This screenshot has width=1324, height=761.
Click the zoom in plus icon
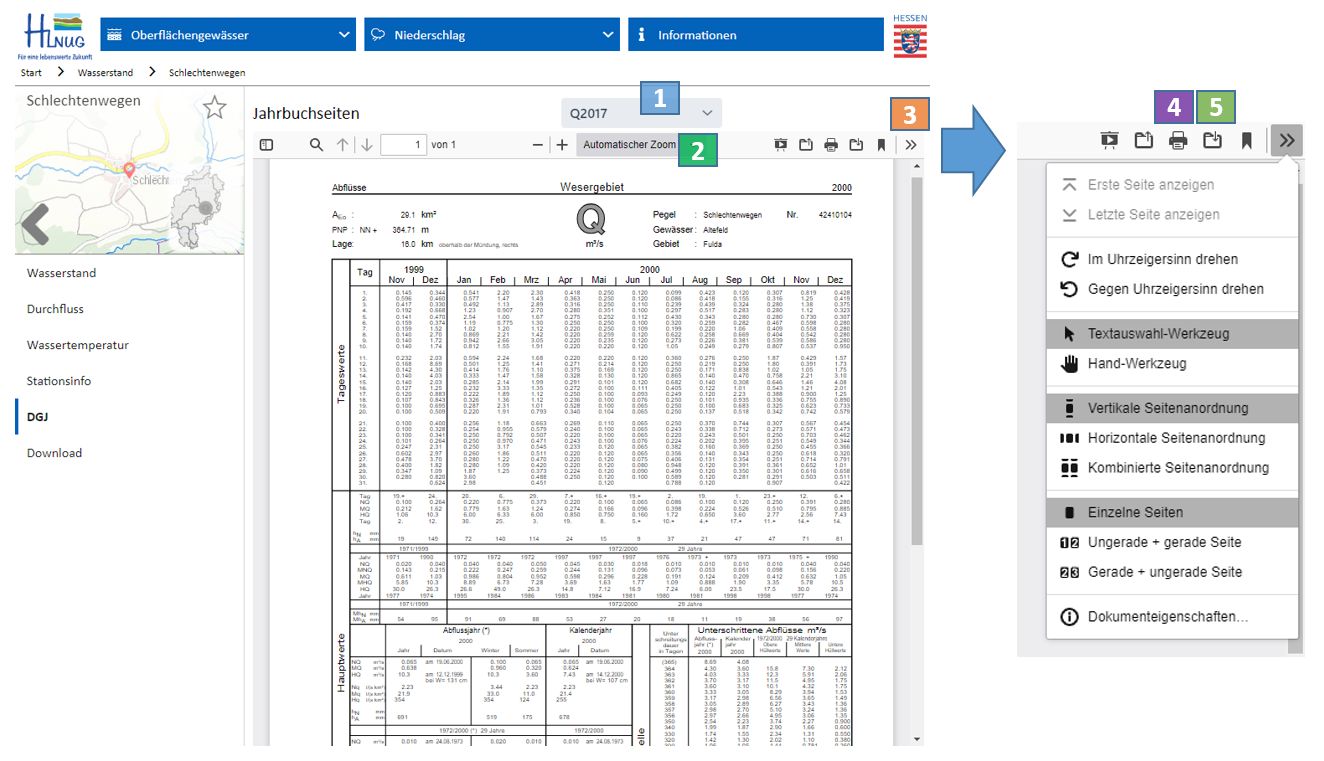tap(562, 145)
